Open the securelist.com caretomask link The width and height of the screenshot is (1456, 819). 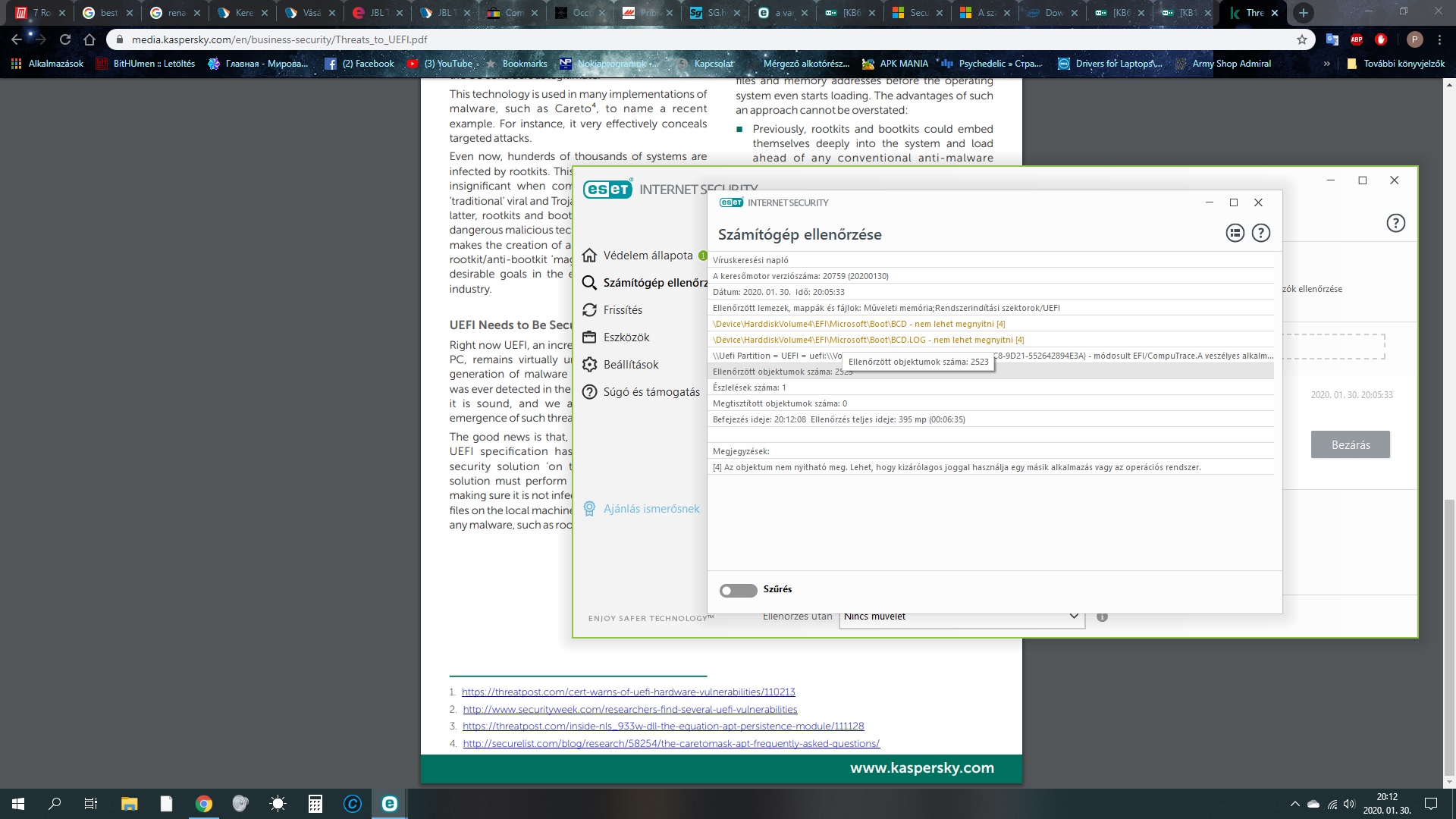coord(670,743)
